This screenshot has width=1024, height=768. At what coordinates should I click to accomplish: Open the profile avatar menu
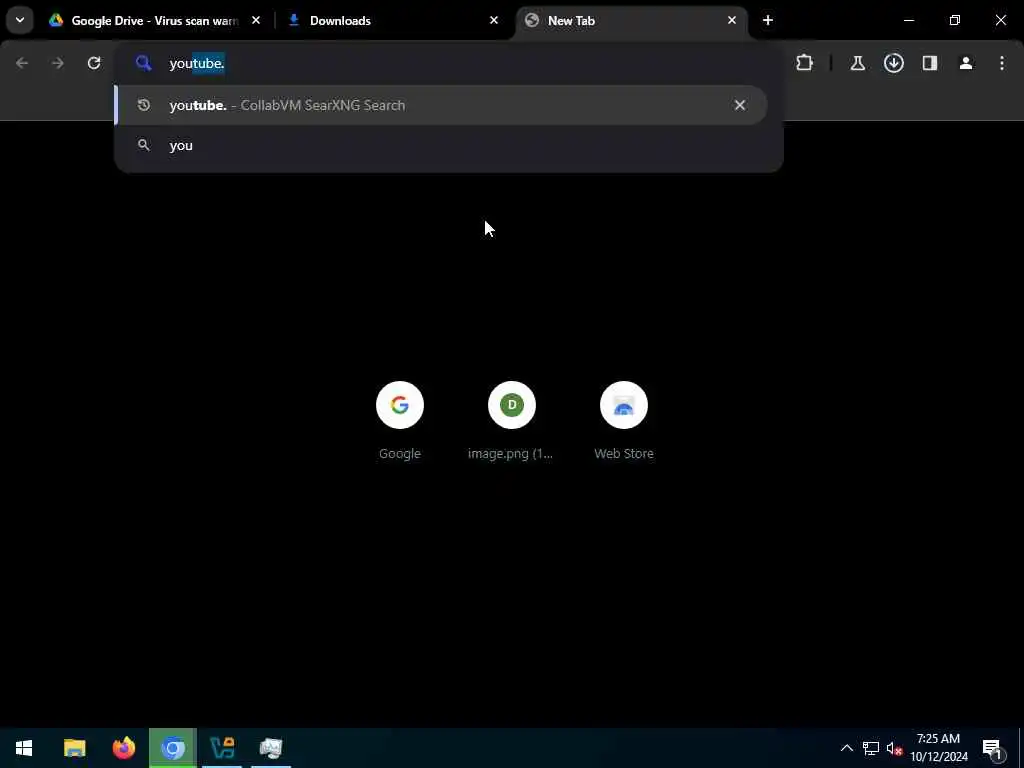pyautogui.click(x=966, y=63)
